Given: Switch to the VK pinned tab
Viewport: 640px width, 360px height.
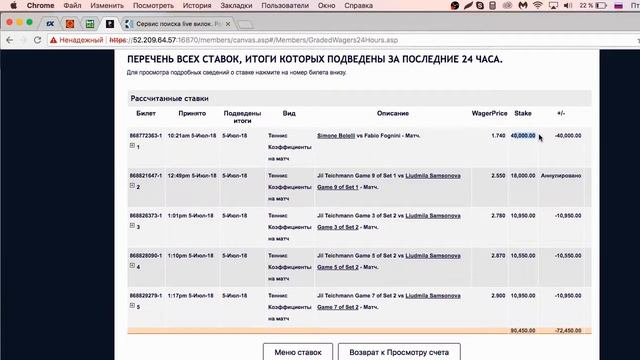Looking at the screenshot, I should pyautogui.click(x=50, y=24).
